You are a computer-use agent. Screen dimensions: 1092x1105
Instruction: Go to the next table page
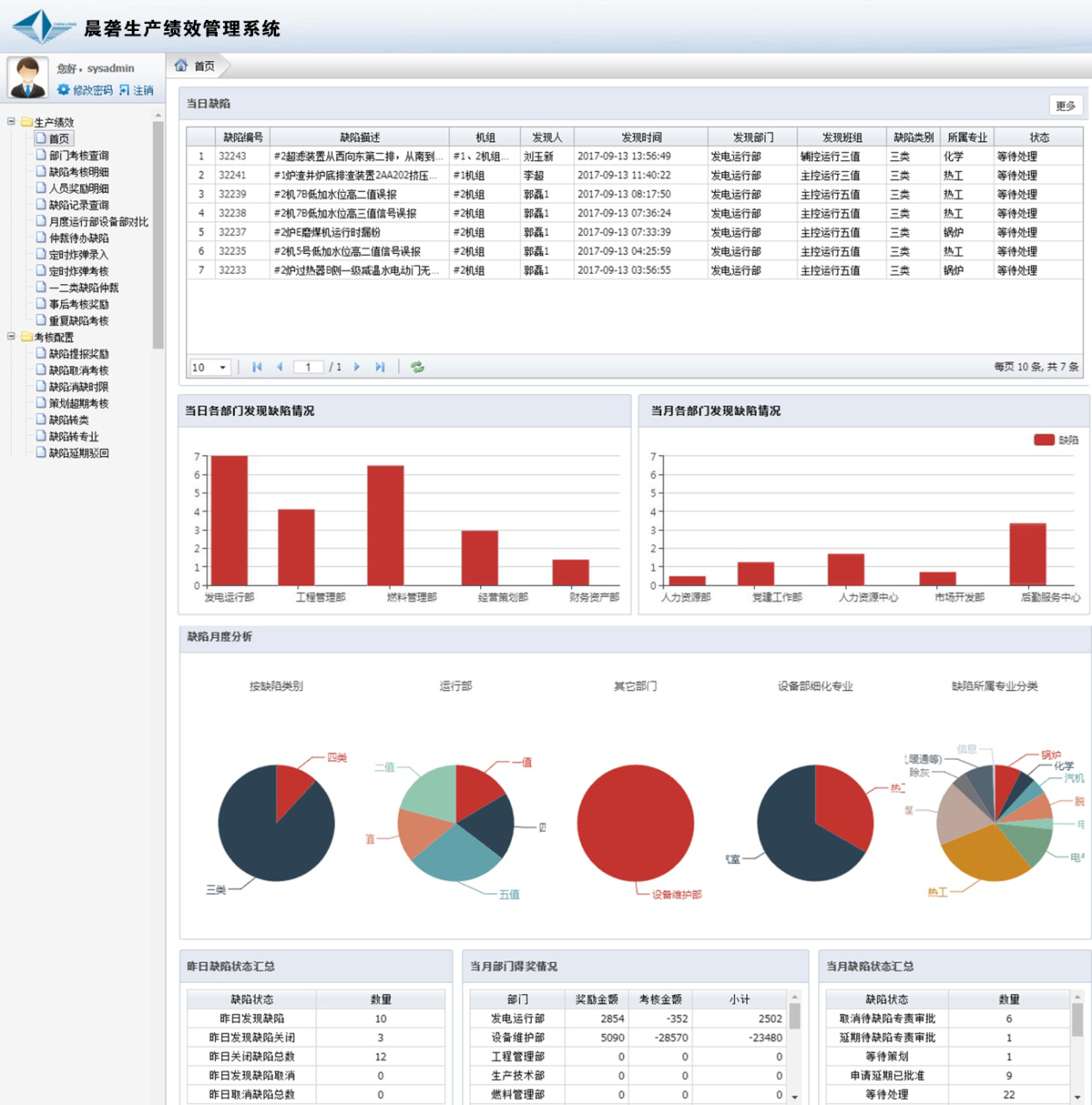(357, 367)
